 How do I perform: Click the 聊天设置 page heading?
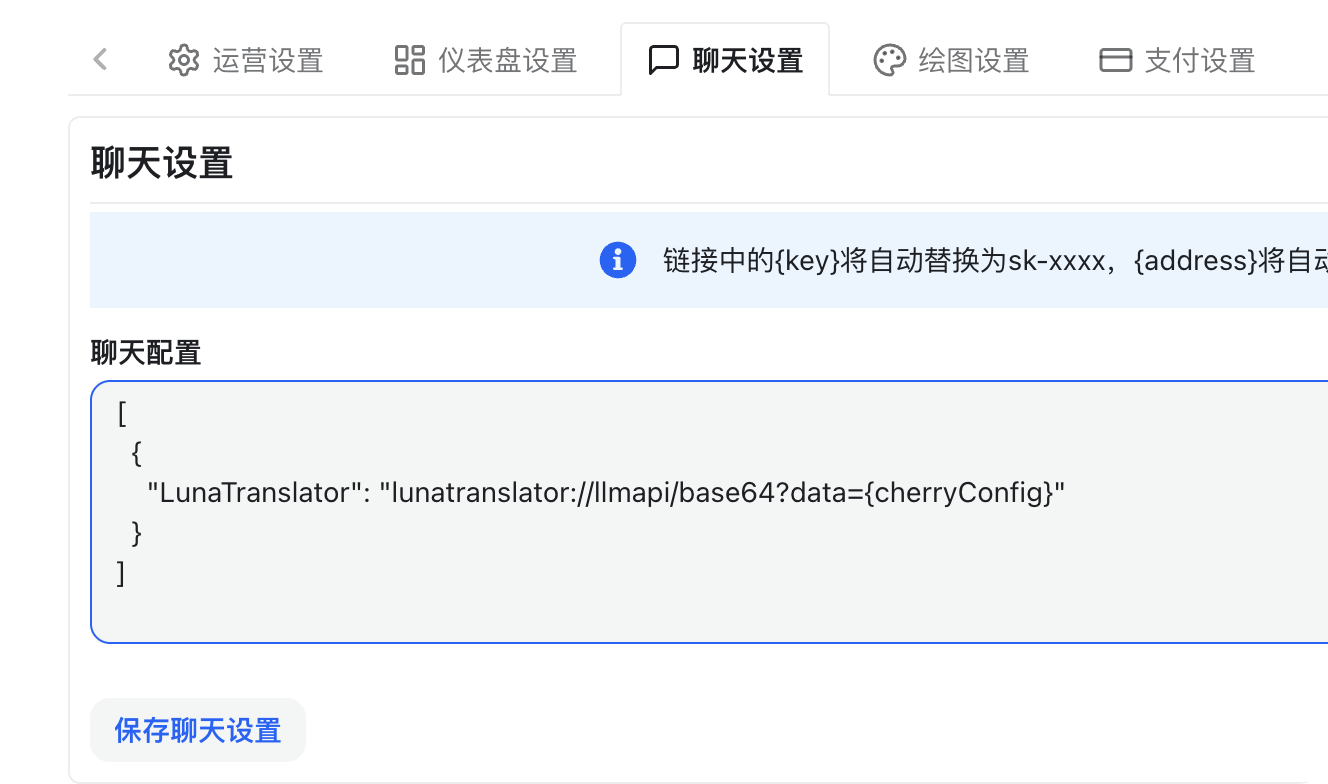tap(160, 163)
